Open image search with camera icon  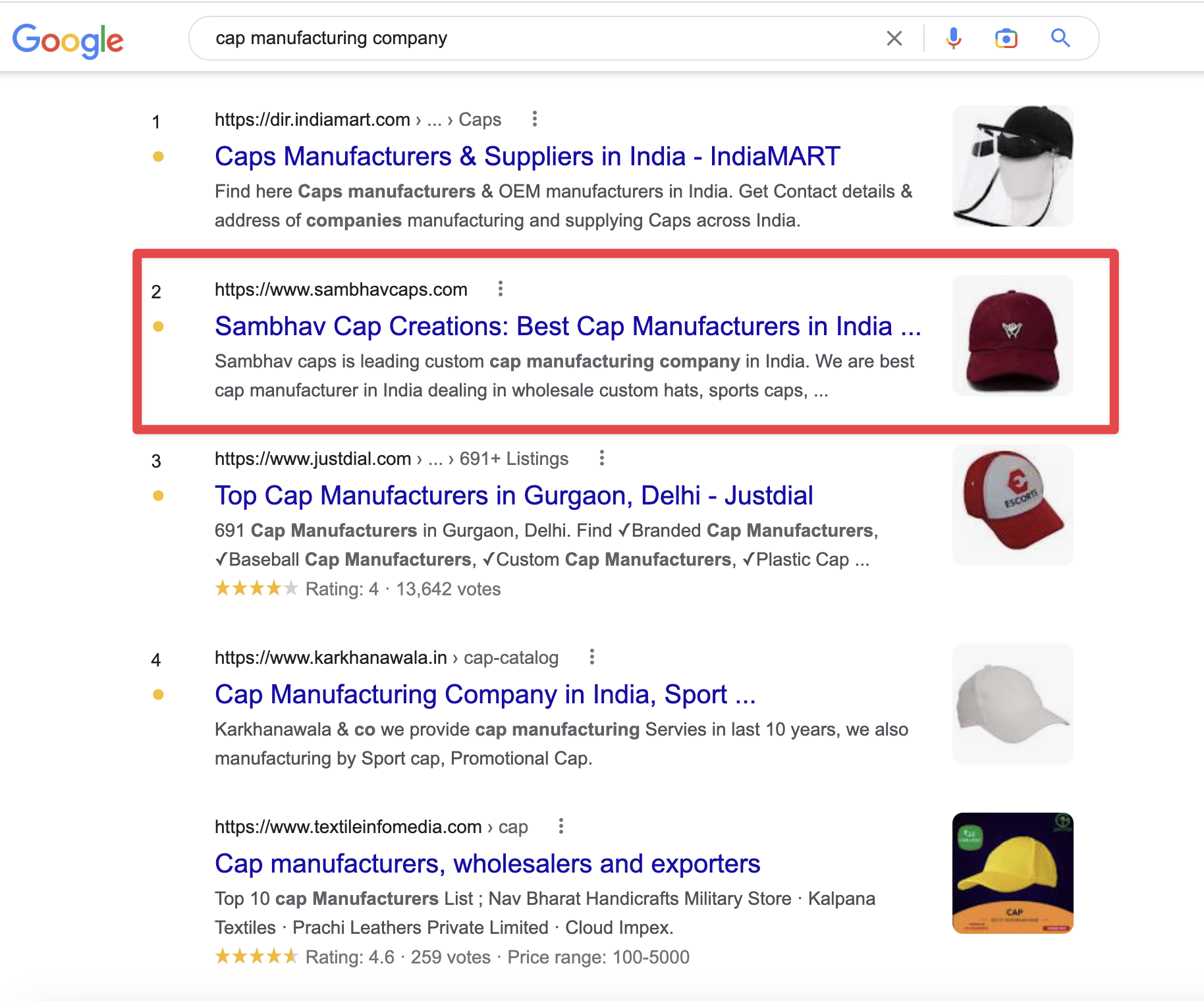(x=1006, y=38)
